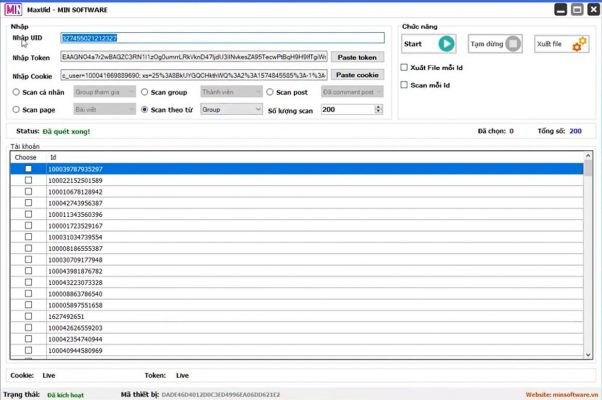Choose the Scan post radio option

point(270,91)
